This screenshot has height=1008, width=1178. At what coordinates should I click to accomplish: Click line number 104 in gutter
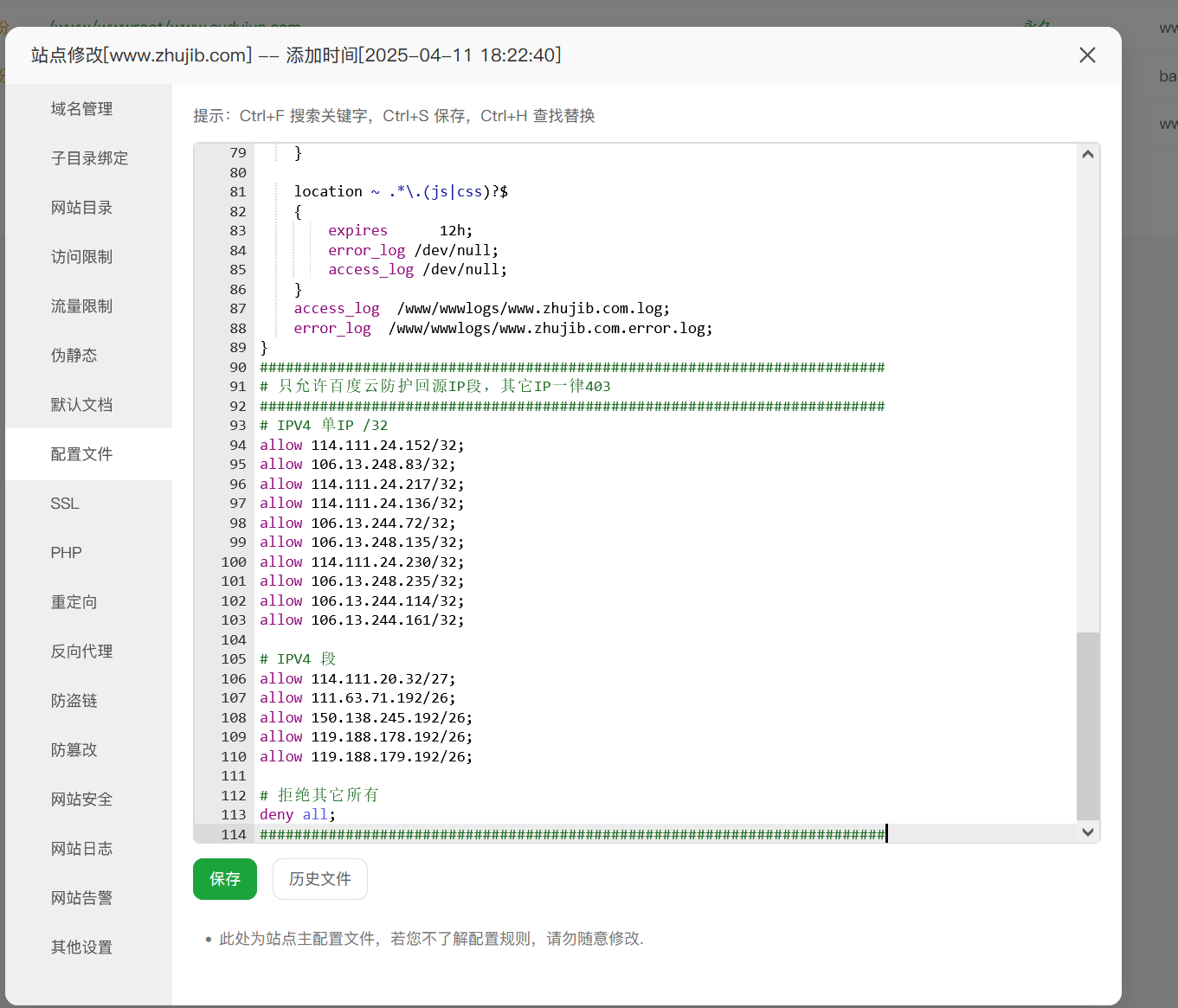(234, 640)
